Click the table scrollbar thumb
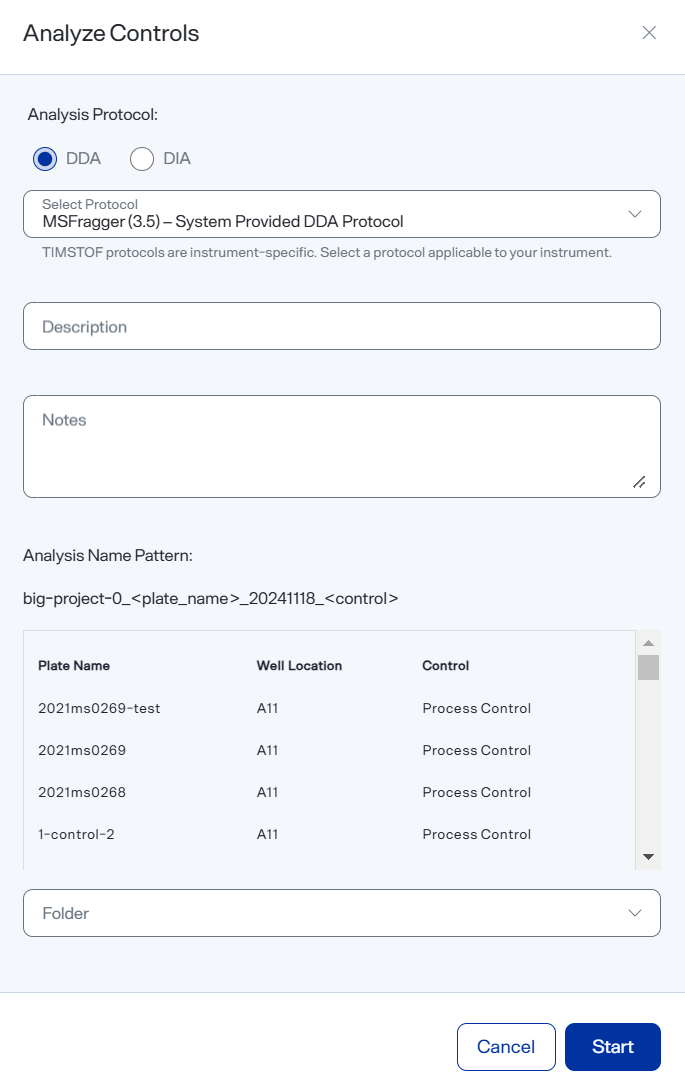Viewport: 685px width, 1091px height. point(648,667)
